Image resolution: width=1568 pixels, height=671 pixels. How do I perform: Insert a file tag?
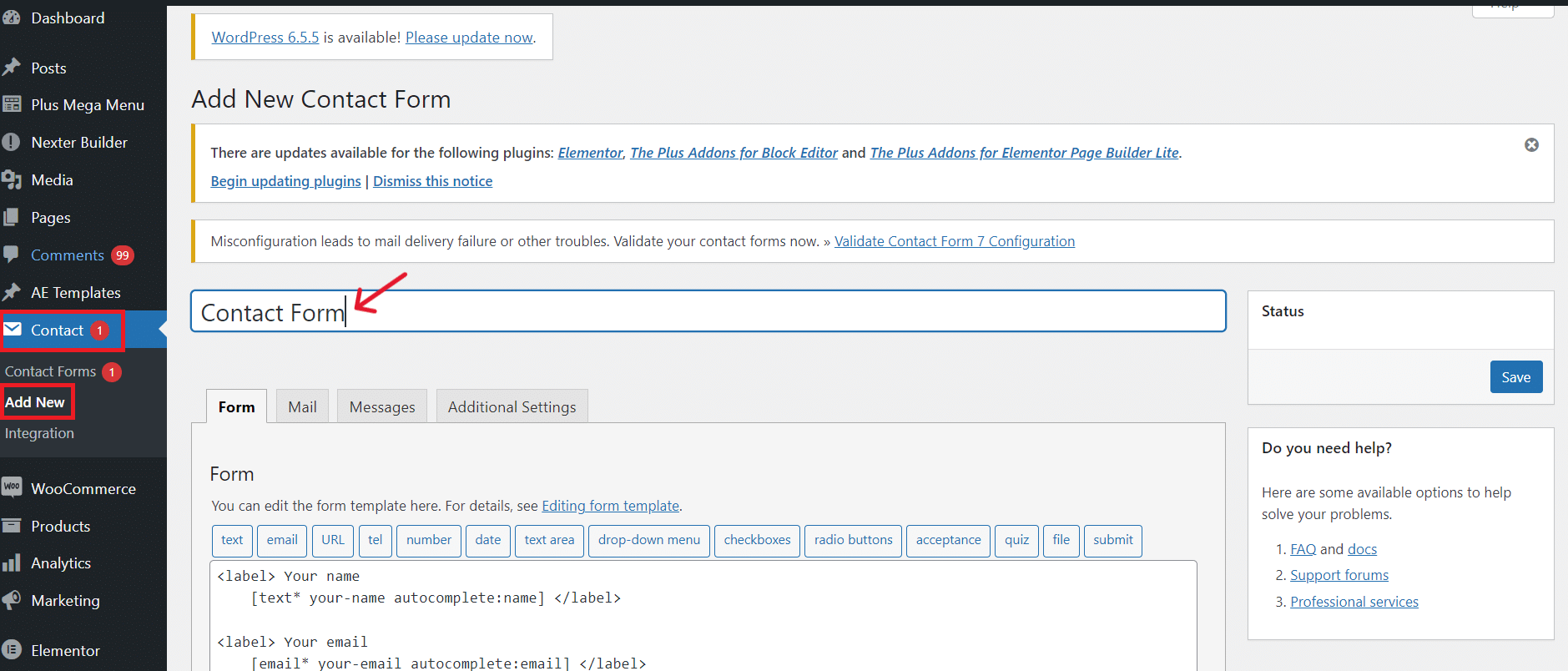pos(1061,540)
